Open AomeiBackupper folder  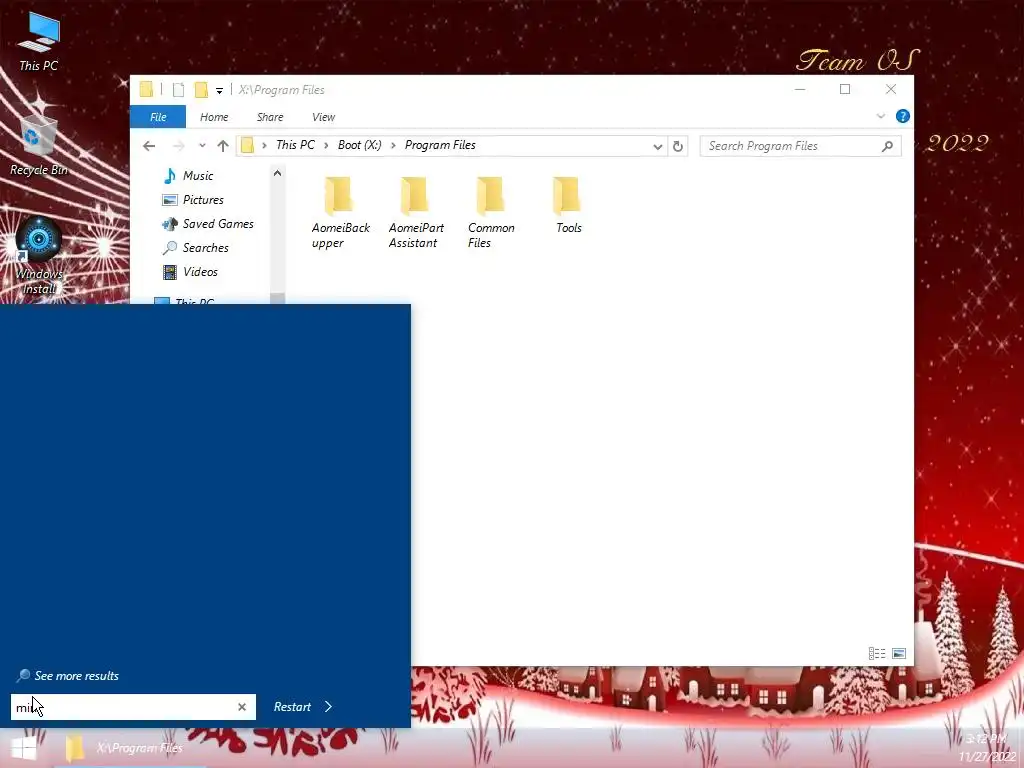340,212
